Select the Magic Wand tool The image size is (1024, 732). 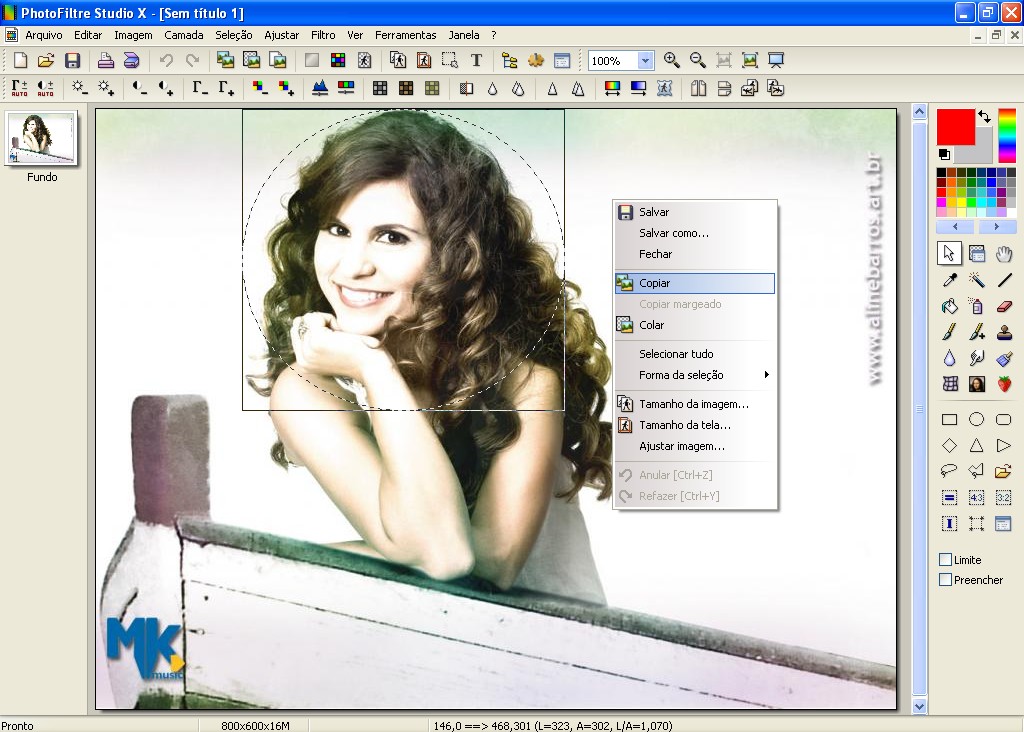[975, 280]
